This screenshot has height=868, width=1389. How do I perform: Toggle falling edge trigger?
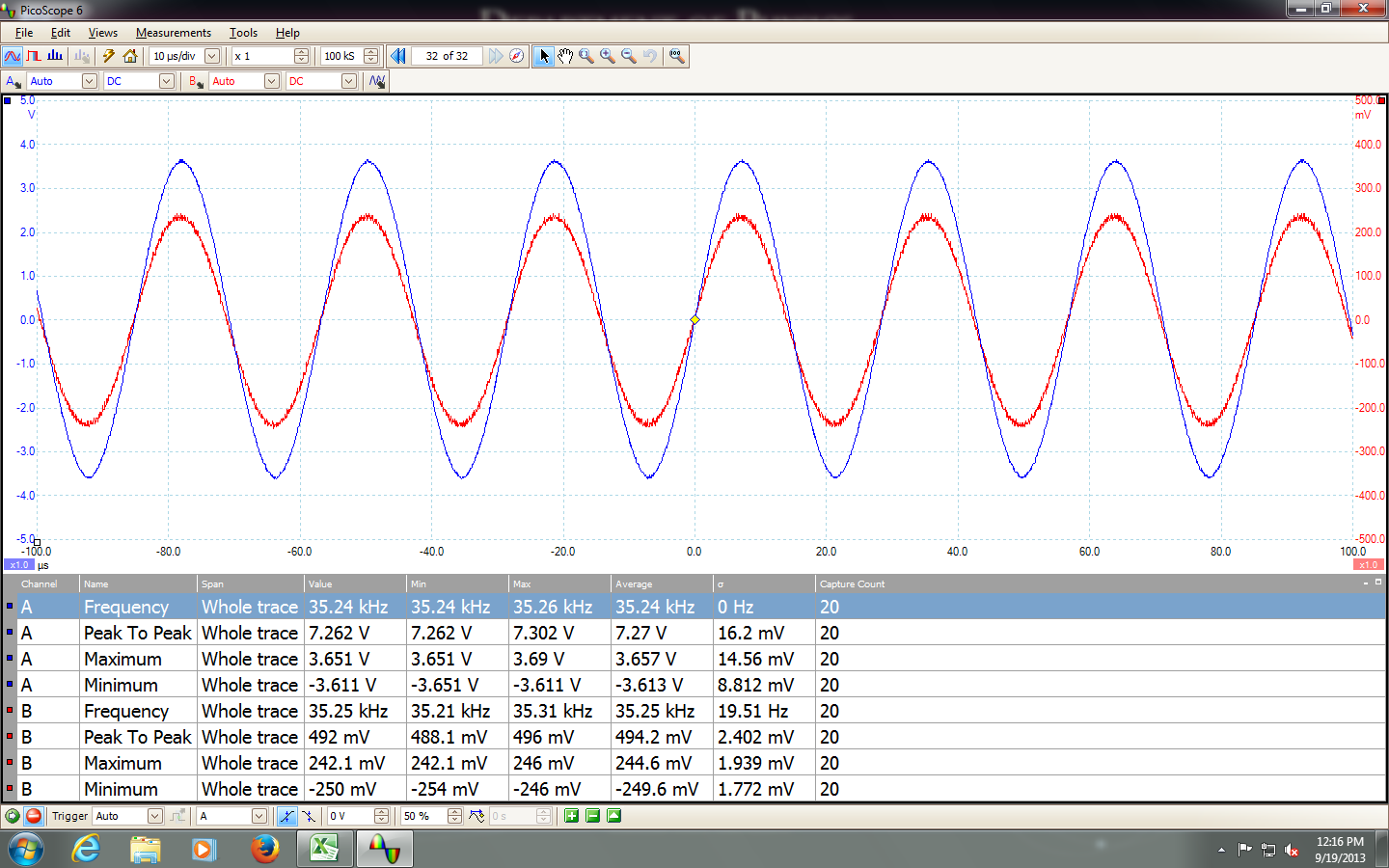pos(309,816)
